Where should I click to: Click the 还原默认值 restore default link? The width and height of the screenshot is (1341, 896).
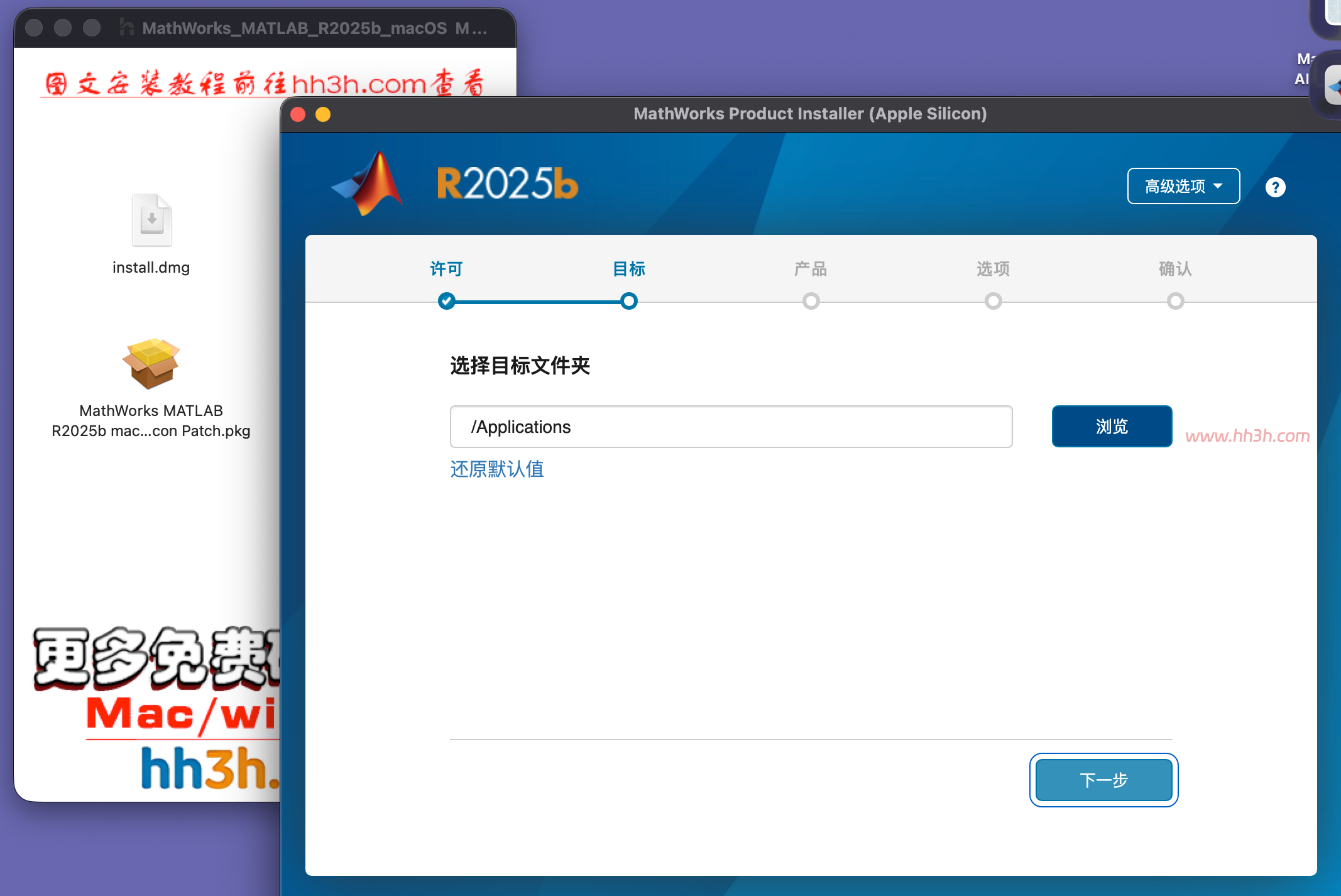pyautogui.click(x=497, y=469)
